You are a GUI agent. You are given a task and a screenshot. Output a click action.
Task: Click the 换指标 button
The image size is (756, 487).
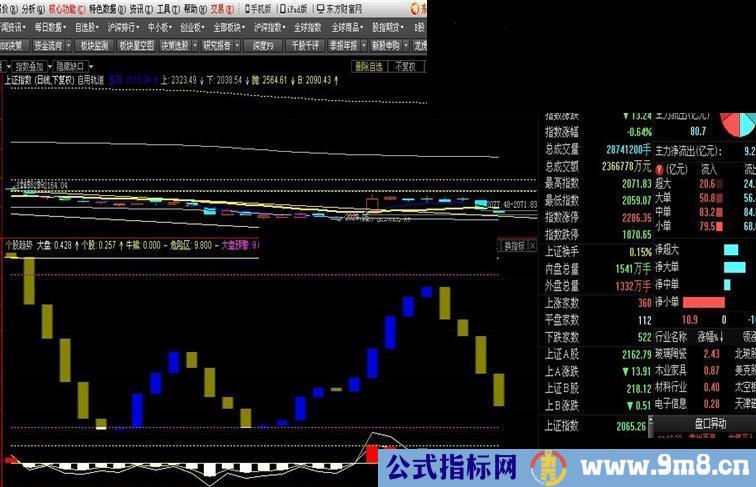tap(513, 244)
